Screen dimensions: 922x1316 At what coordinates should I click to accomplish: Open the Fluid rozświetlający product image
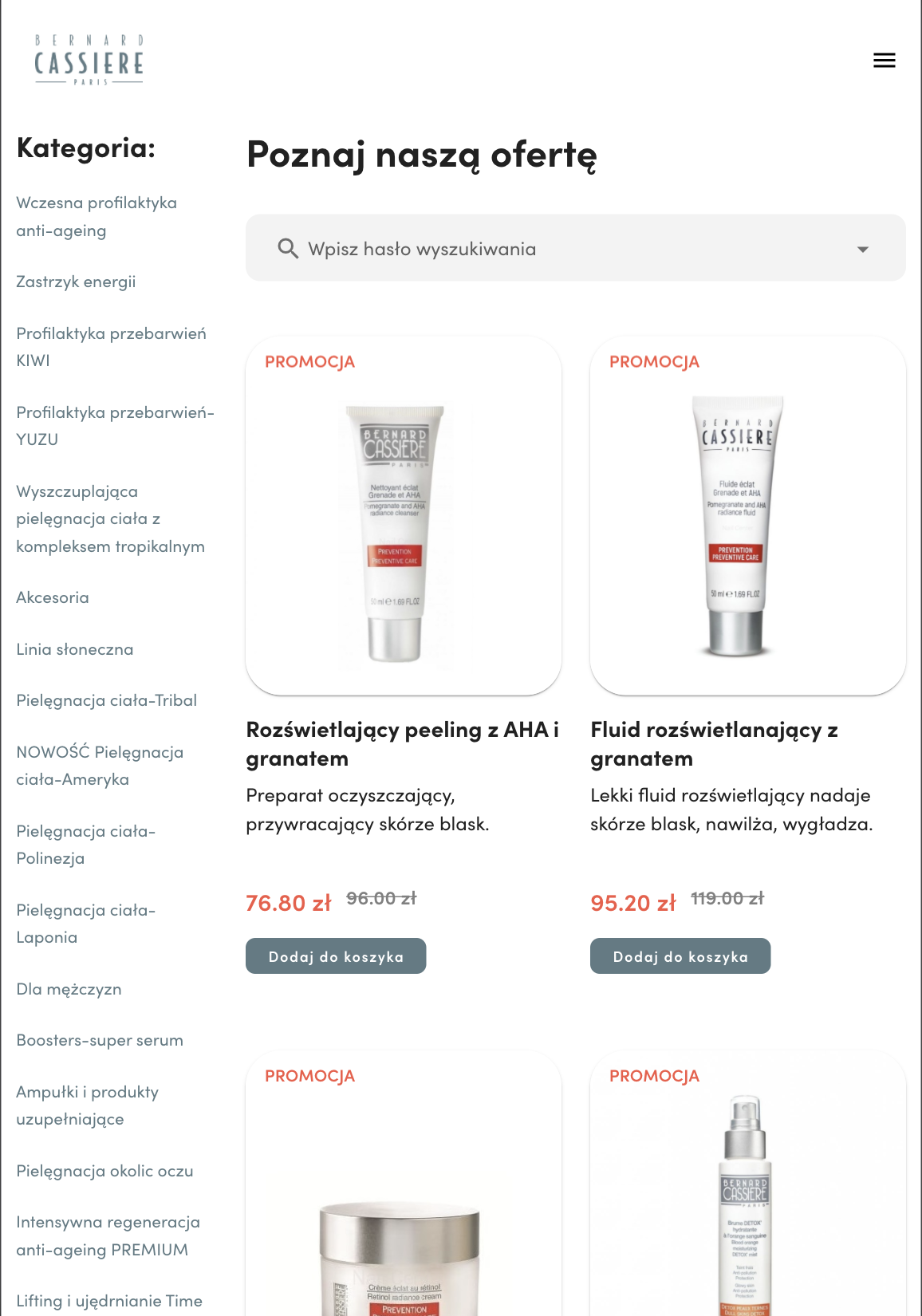point(747,516)
